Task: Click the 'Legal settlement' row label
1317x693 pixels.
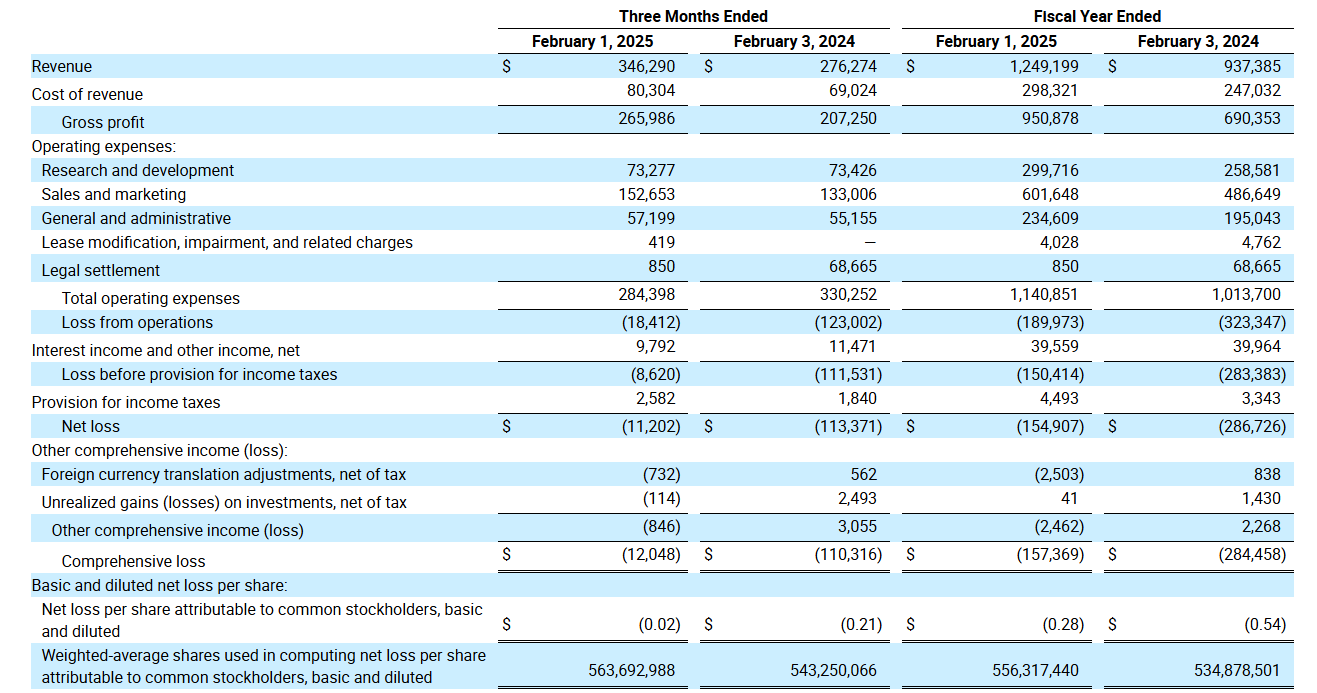Action: click(x=101, y=270)
